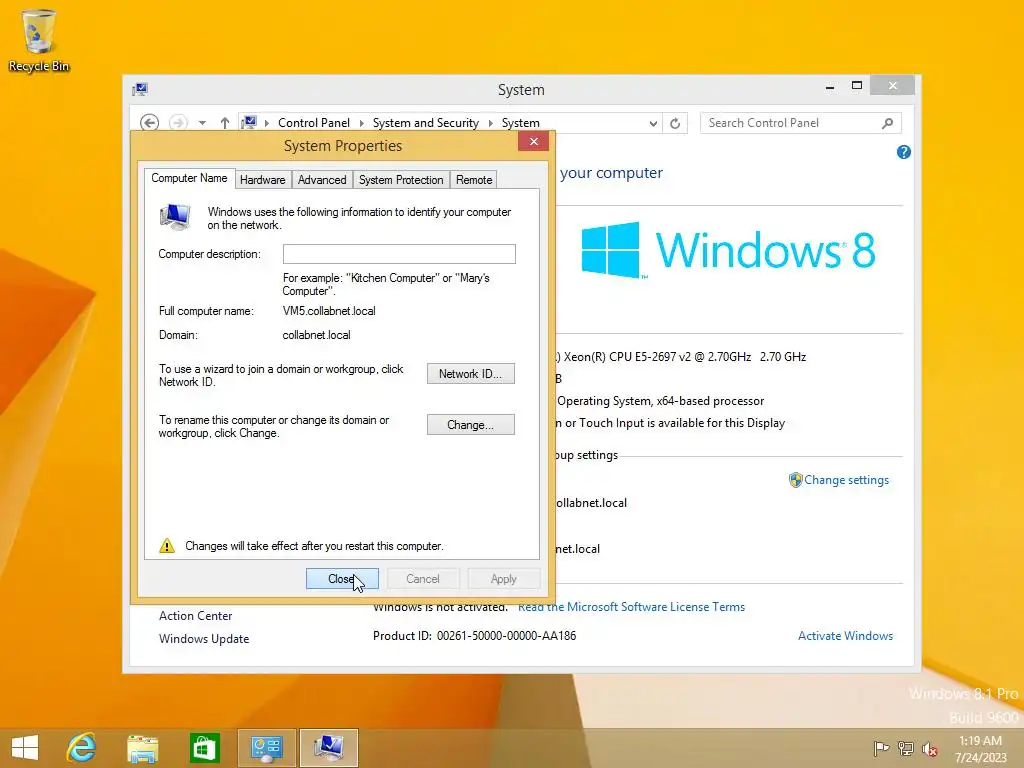Screen dimensions: 1024x768
Task: Open the Recycle Bin desktop icon
Action: pos(39,40)
